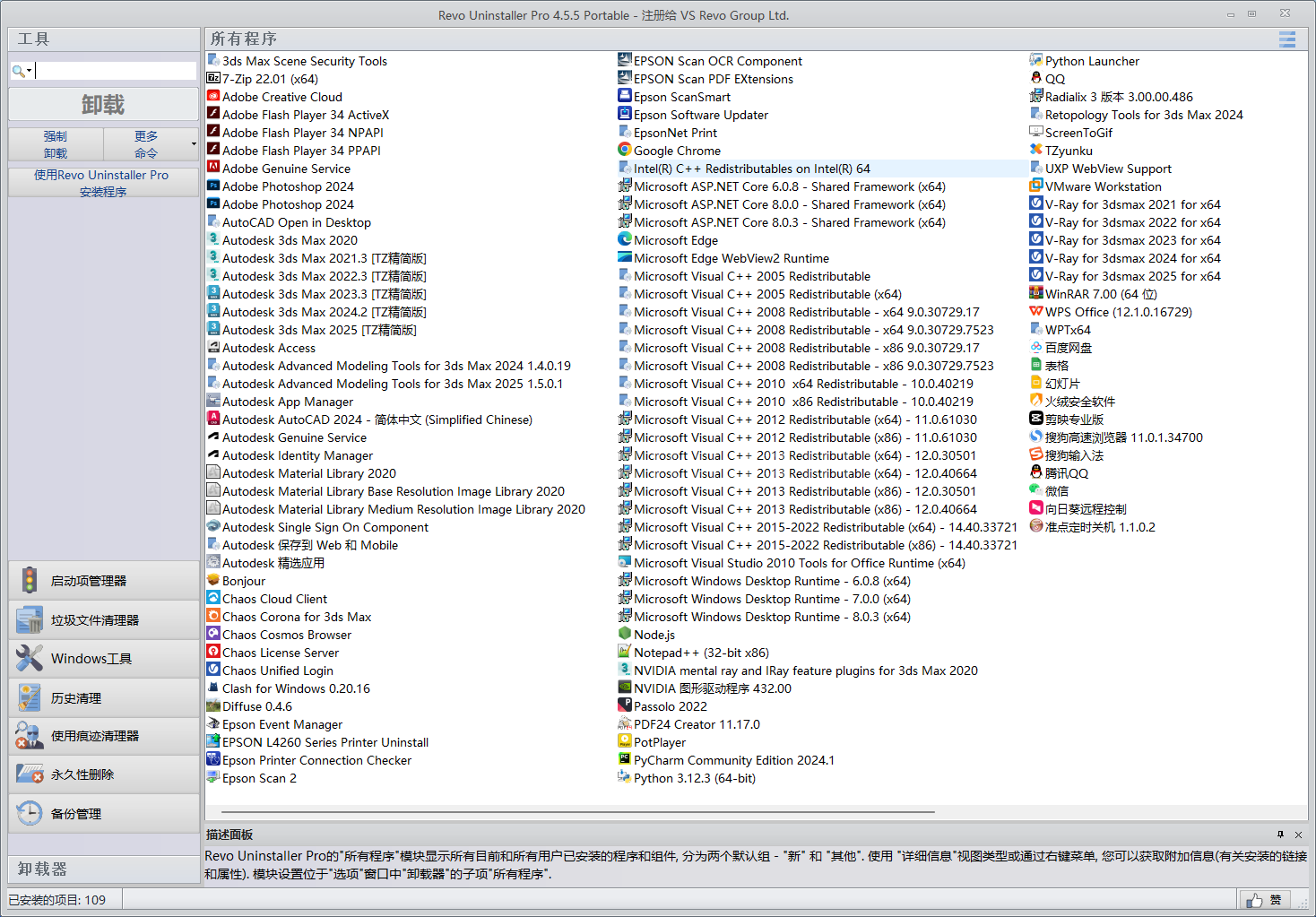The width and height of the screenshot is (1316, 917).
Task: Switch to the 卸载器 section
Action: [104, 869]
